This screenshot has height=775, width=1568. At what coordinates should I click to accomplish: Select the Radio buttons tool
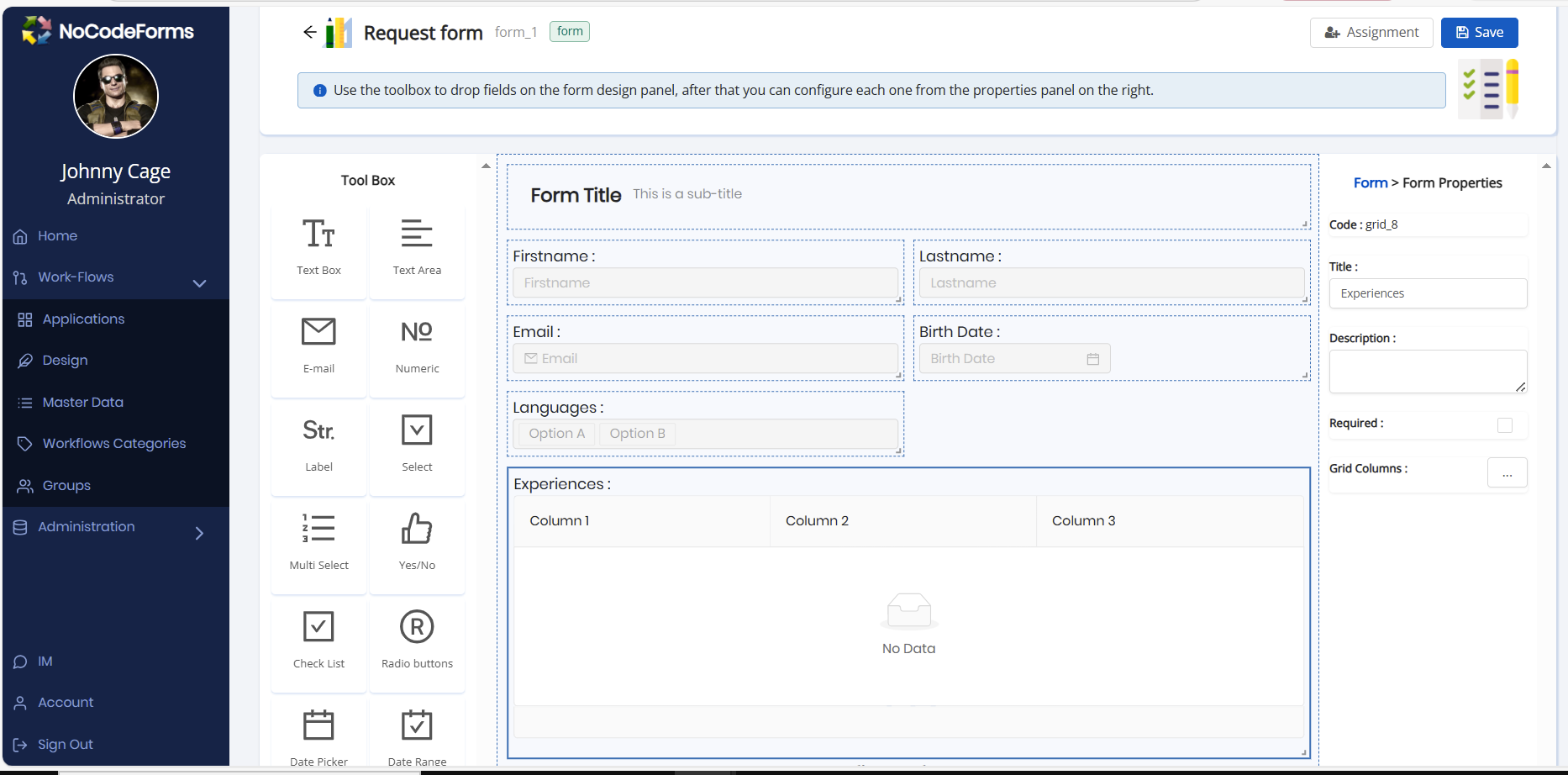click(x=417, y=628)
